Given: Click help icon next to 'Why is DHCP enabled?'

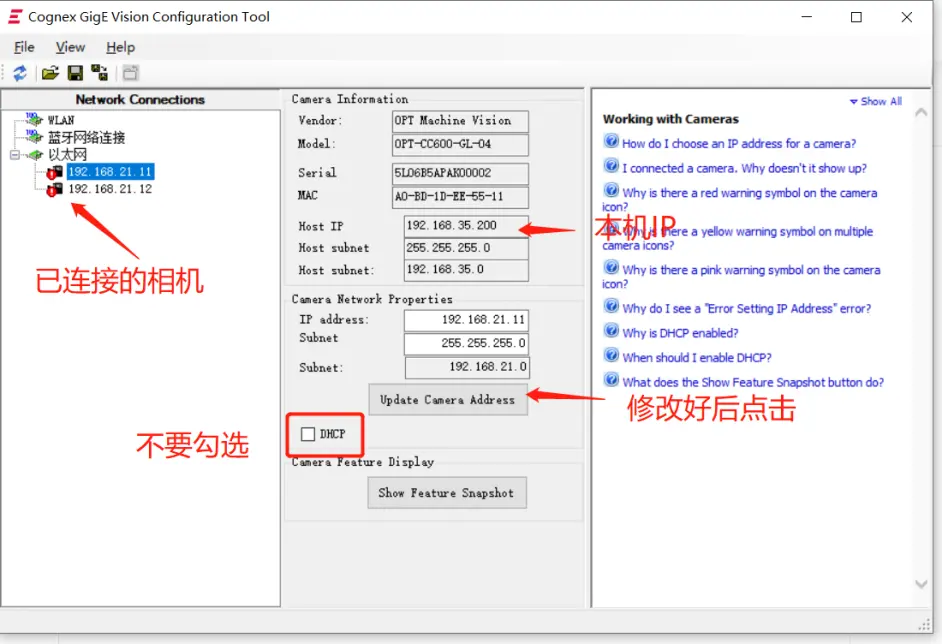Looking at the screenshot, I should point(611,330).
